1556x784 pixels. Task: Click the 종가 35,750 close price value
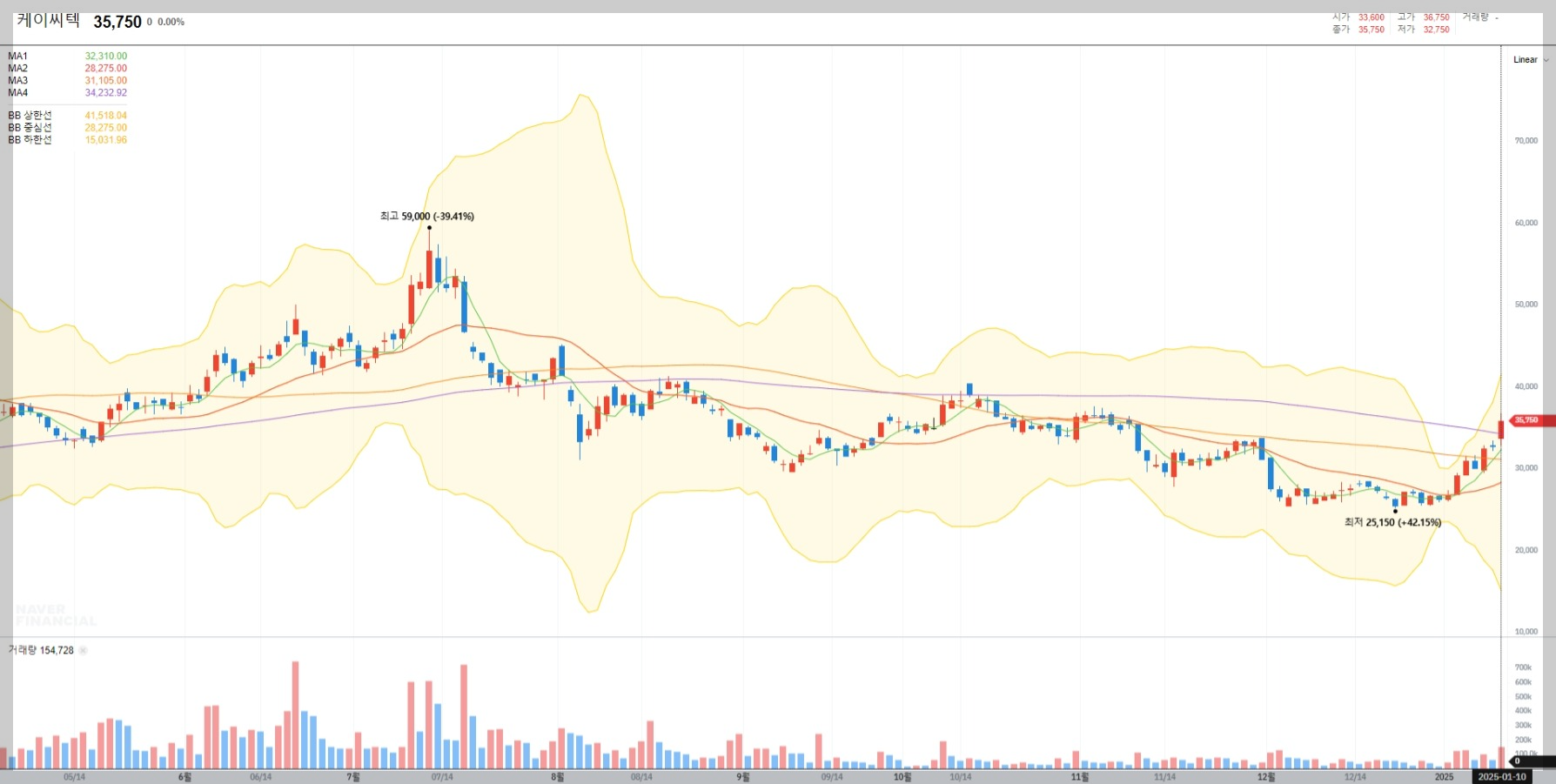(x=1372, y=30)
